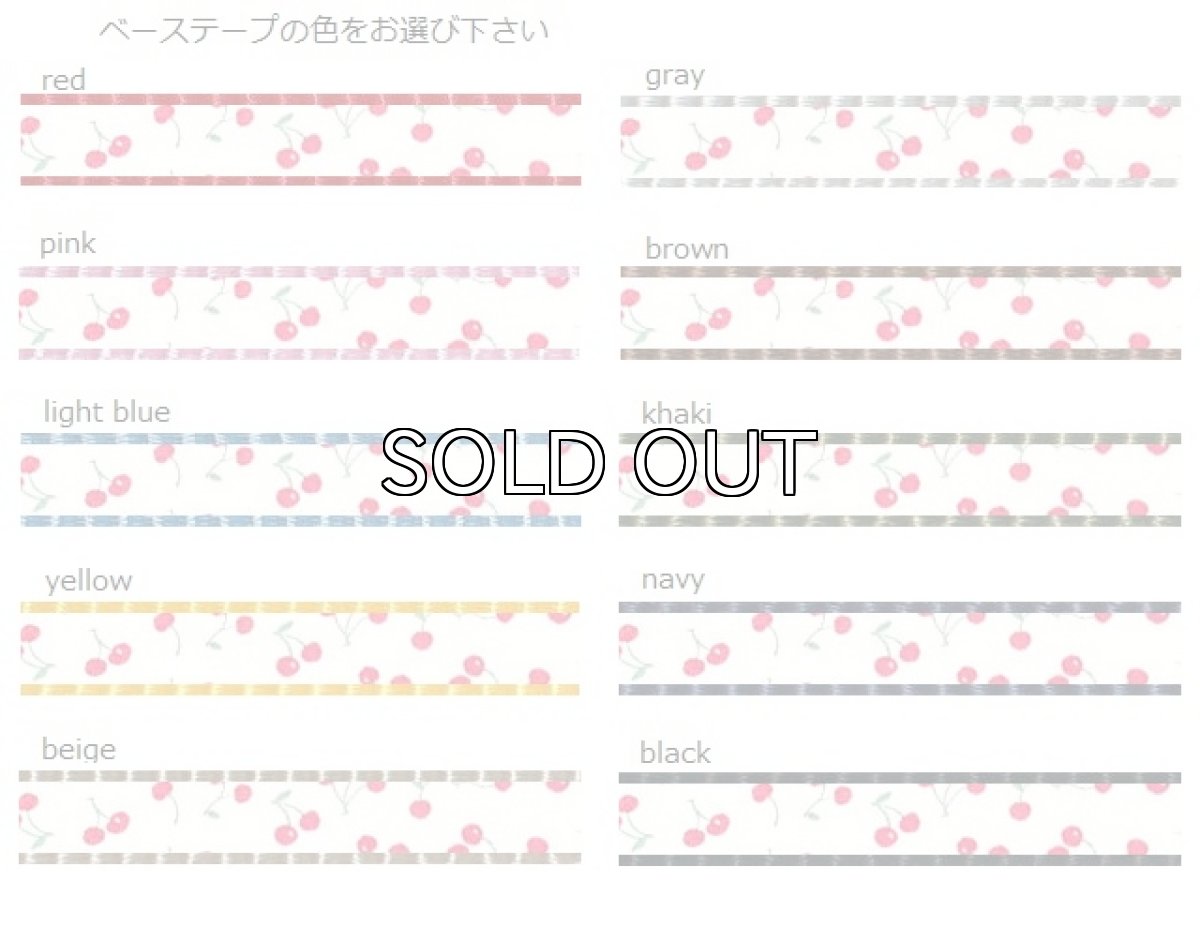The width and height of the screenshot is (1200, 926).
Task: Choose the beige tape color strip
Action: (x=300, y=817)
